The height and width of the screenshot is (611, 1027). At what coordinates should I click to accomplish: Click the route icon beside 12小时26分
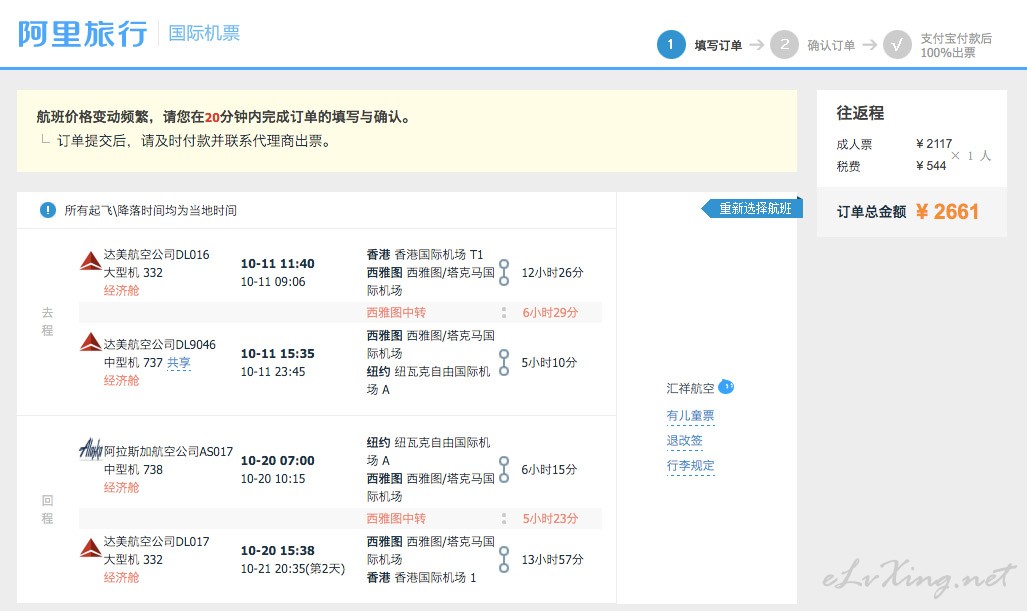pyautogui.click(x=504, y=272)
